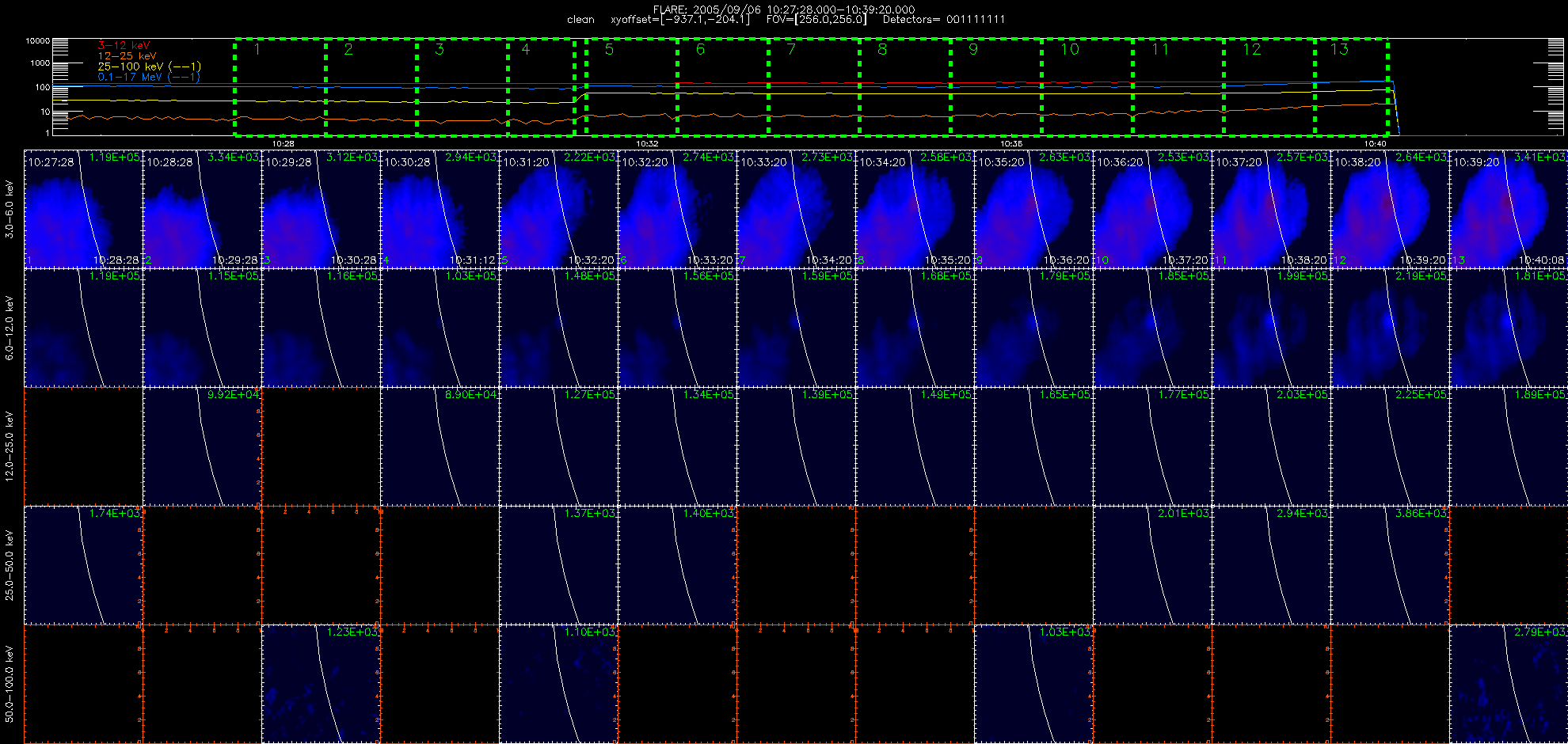Click the 10:28 tick label on time axis

[283, 144]
